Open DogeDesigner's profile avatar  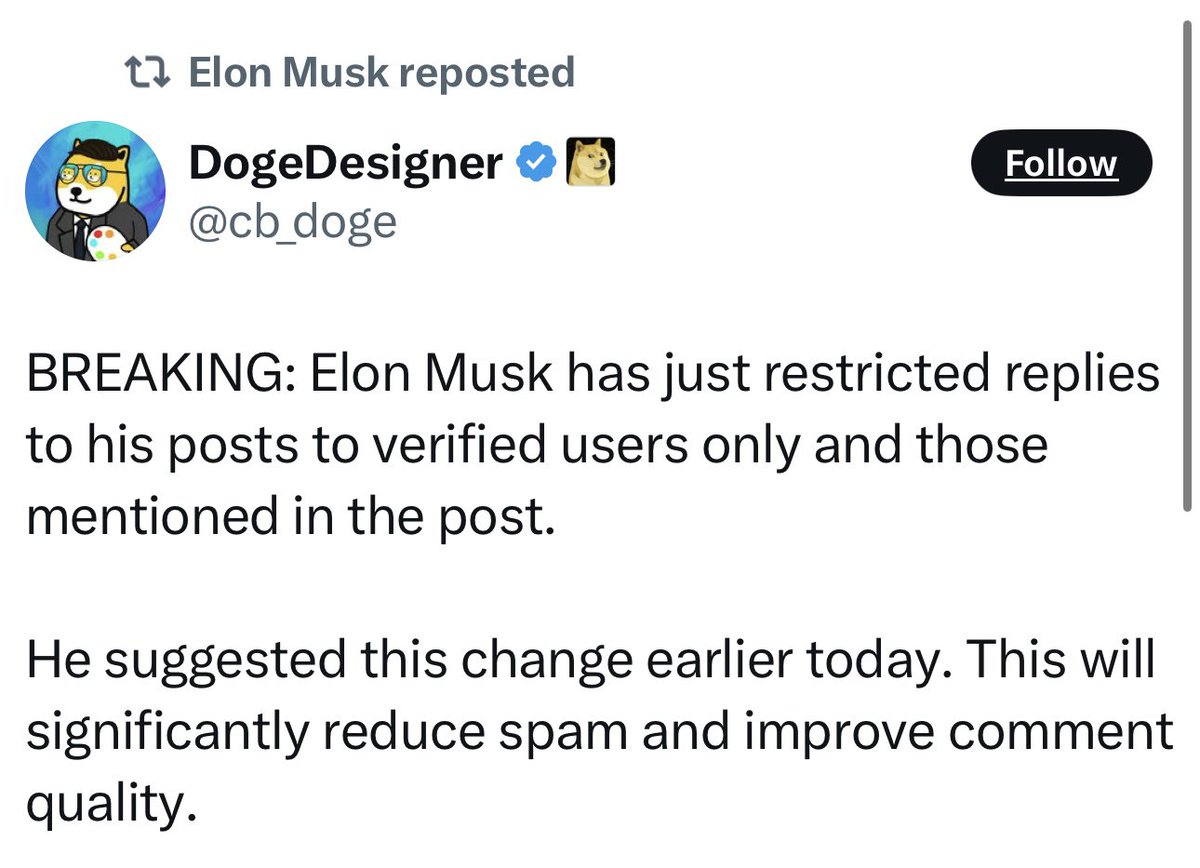pos(95,191)
